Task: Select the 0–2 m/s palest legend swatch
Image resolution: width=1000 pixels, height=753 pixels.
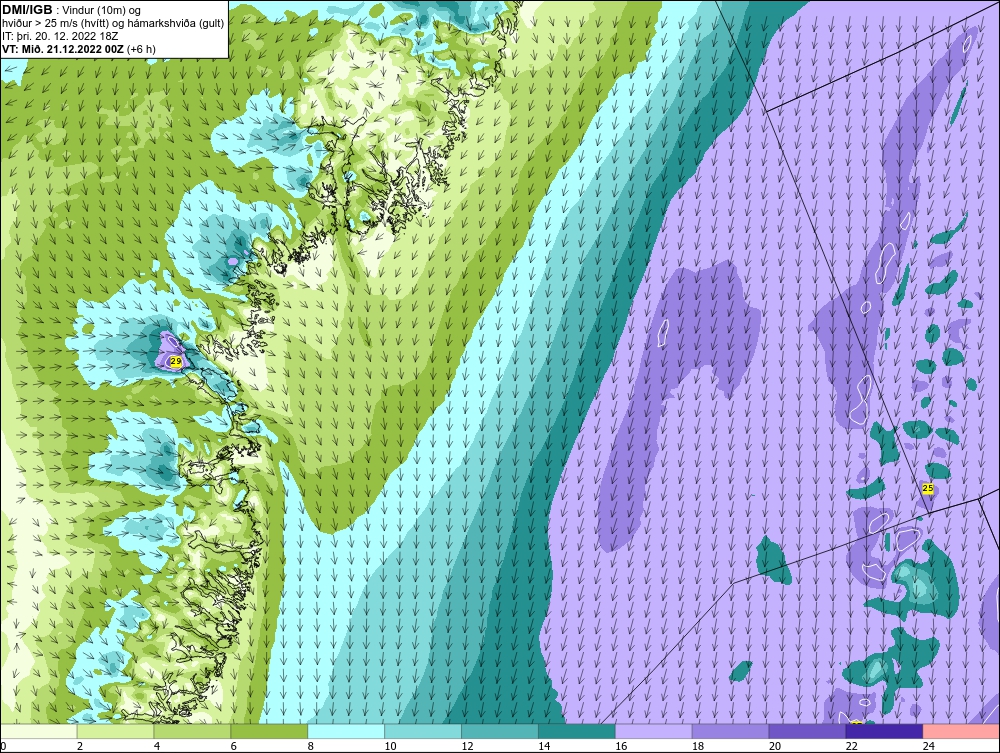Action: 39,731
